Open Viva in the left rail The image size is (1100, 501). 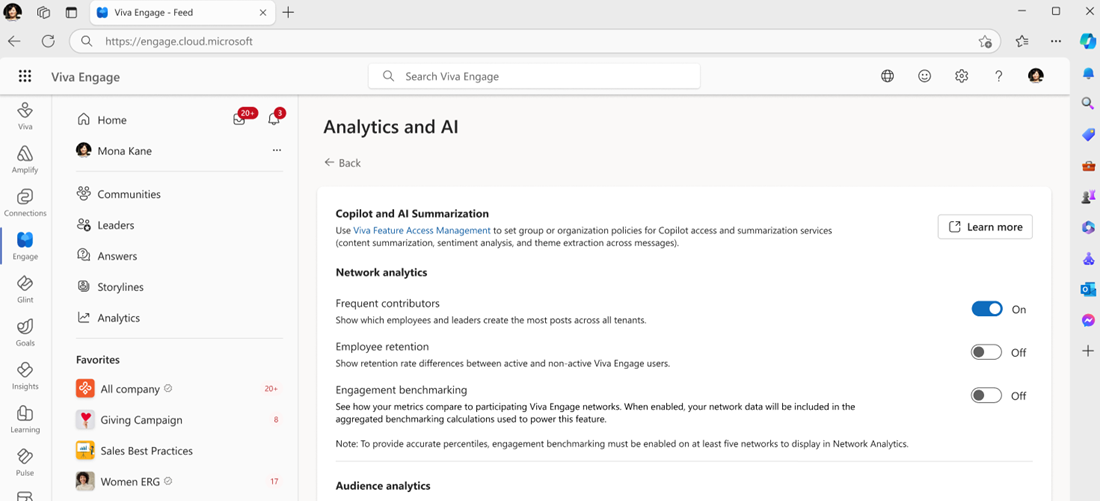pos(25,116)
